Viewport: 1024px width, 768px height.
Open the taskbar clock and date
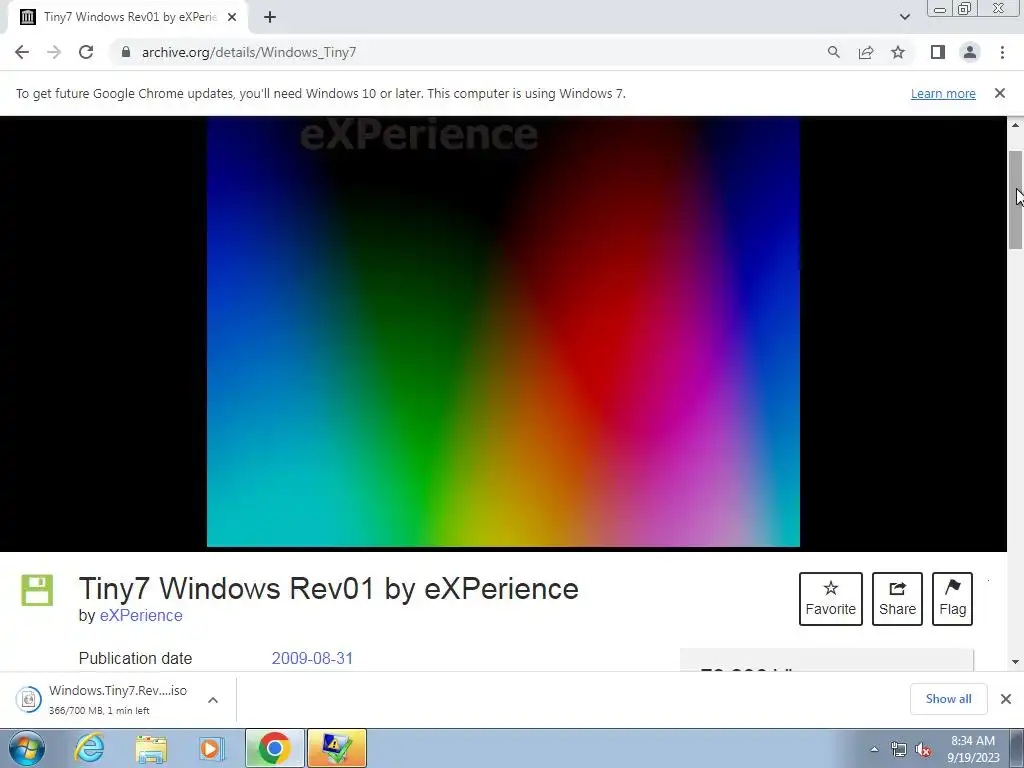[973, 749]
